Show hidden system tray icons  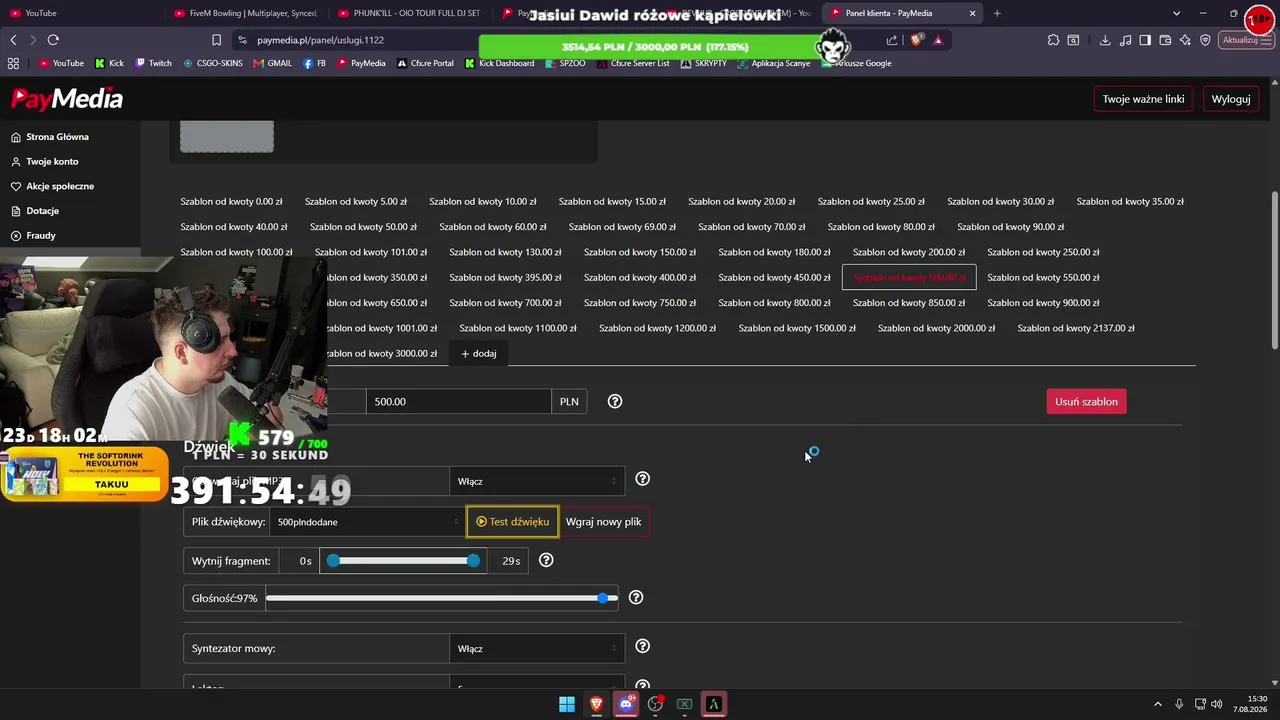pos(1158,704)
